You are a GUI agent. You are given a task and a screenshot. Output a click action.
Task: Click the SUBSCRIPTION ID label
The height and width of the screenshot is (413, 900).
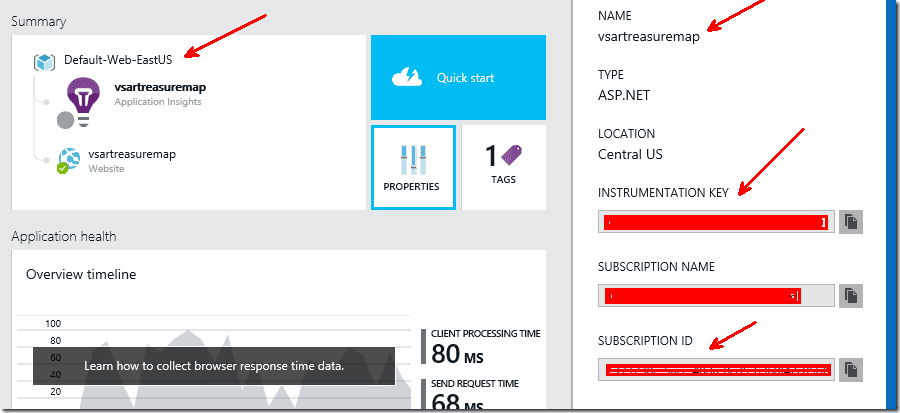[645, 341]
